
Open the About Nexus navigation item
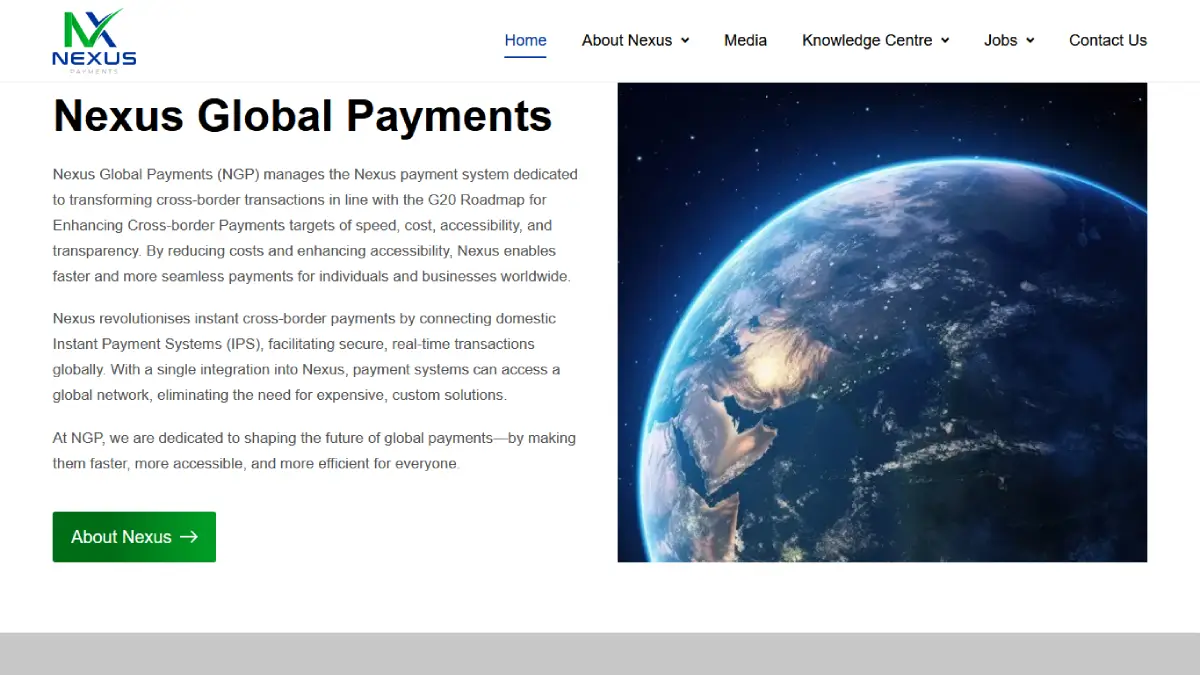(627, 40)
